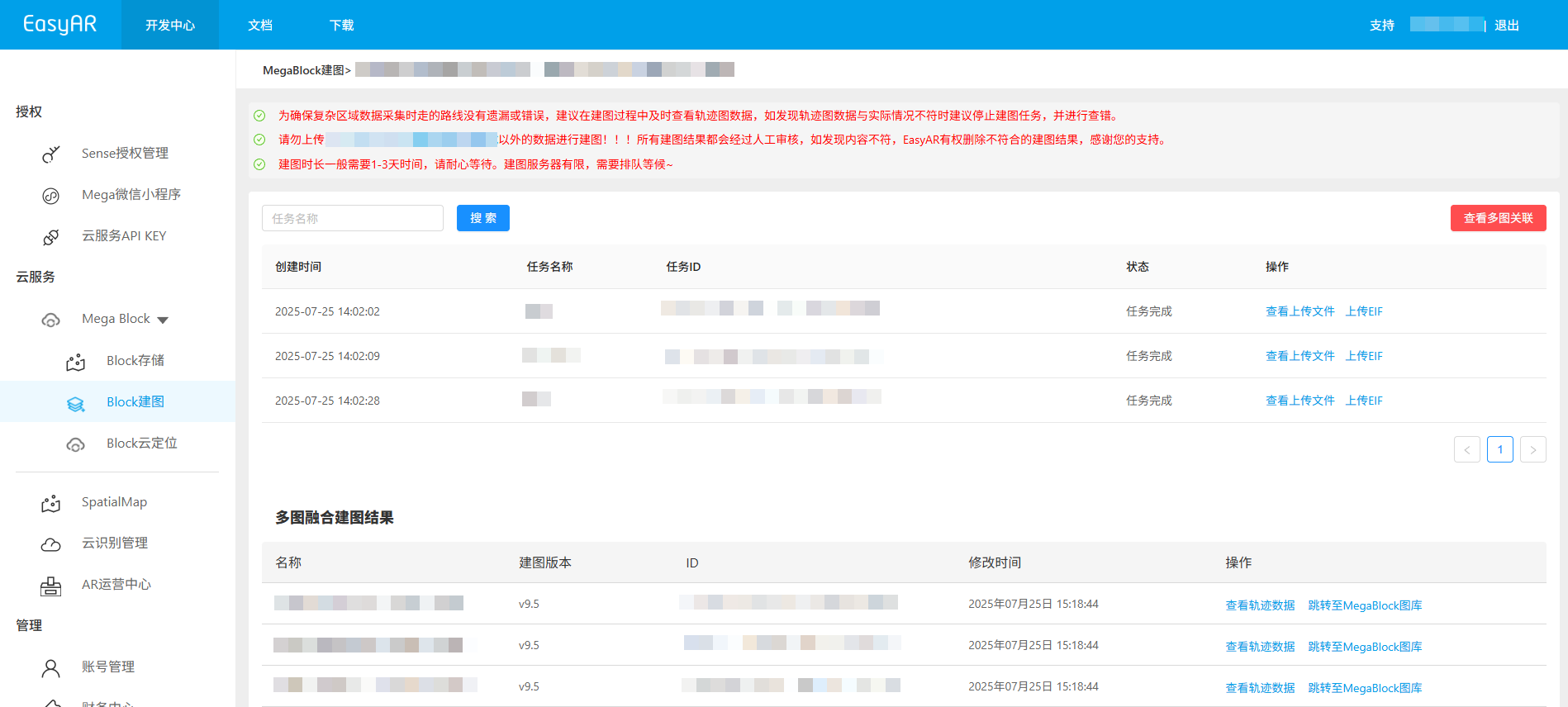
Task: Click the 云服务API KEY icon
Action: click(51, 237)
